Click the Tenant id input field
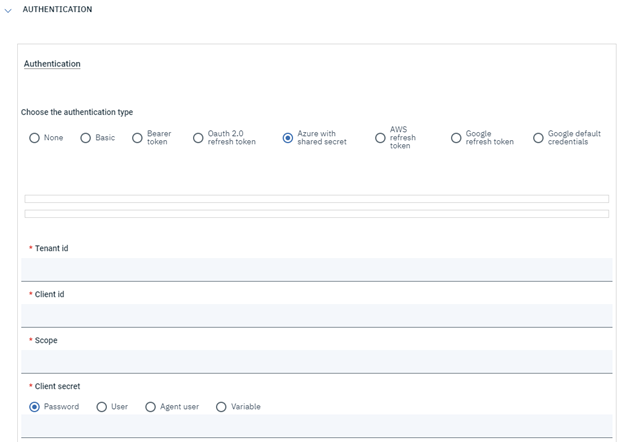Image resolution: width=624 pixels, height=442 pixels. point(316,269)
